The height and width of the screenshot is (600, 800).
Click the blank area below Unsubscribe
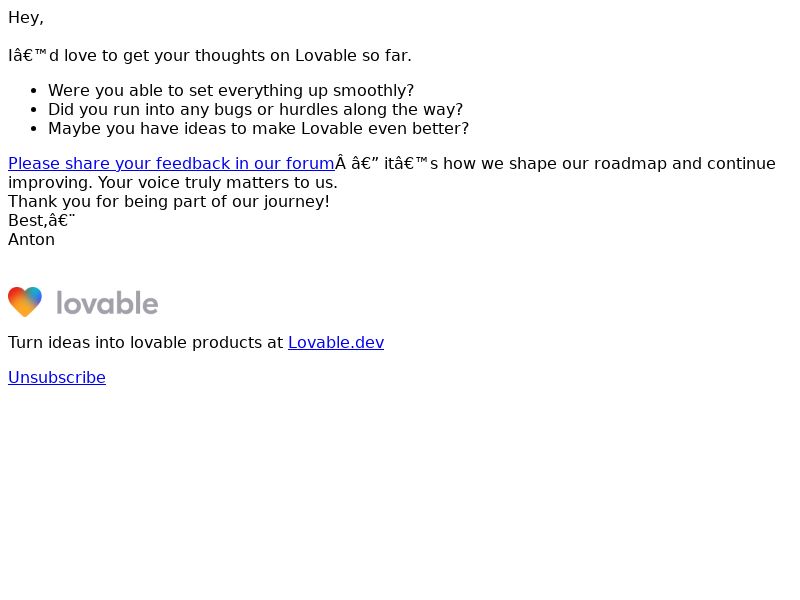pyautogui.click(x=400, y=490)
